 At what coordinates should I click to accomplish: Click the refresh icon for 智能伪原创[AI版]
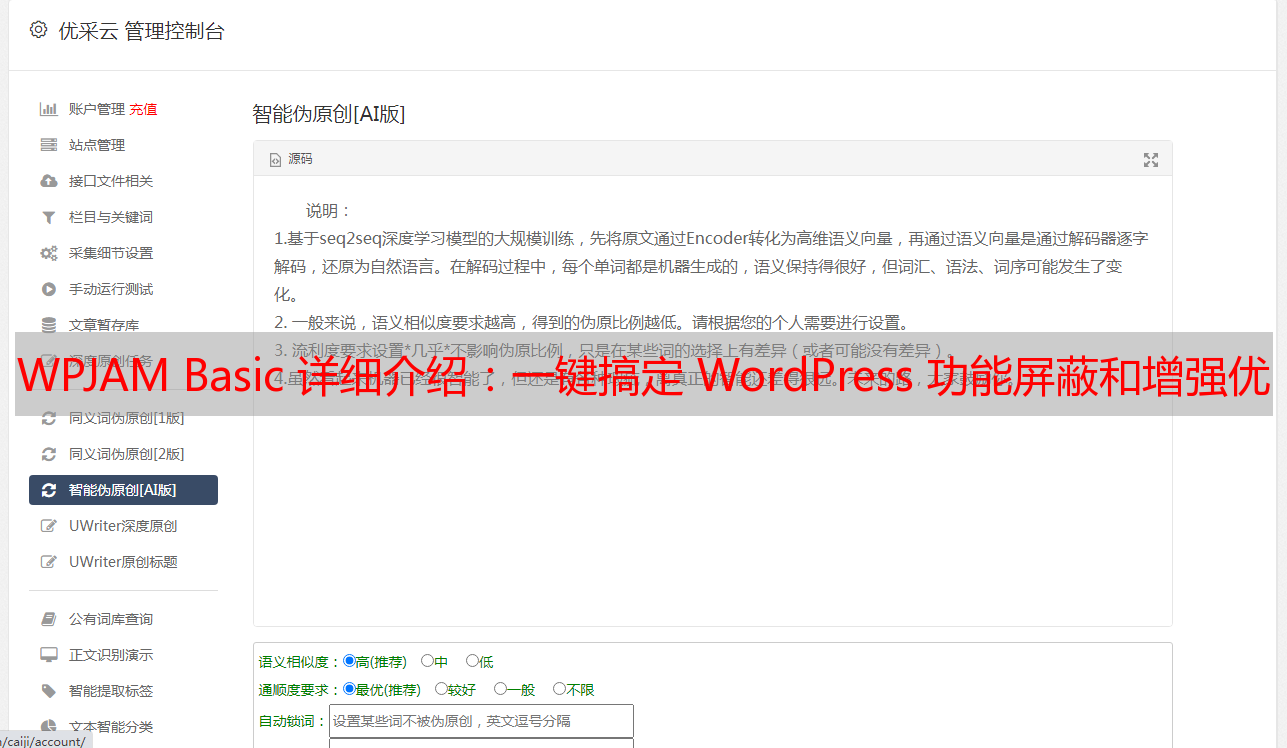[48, 490]
